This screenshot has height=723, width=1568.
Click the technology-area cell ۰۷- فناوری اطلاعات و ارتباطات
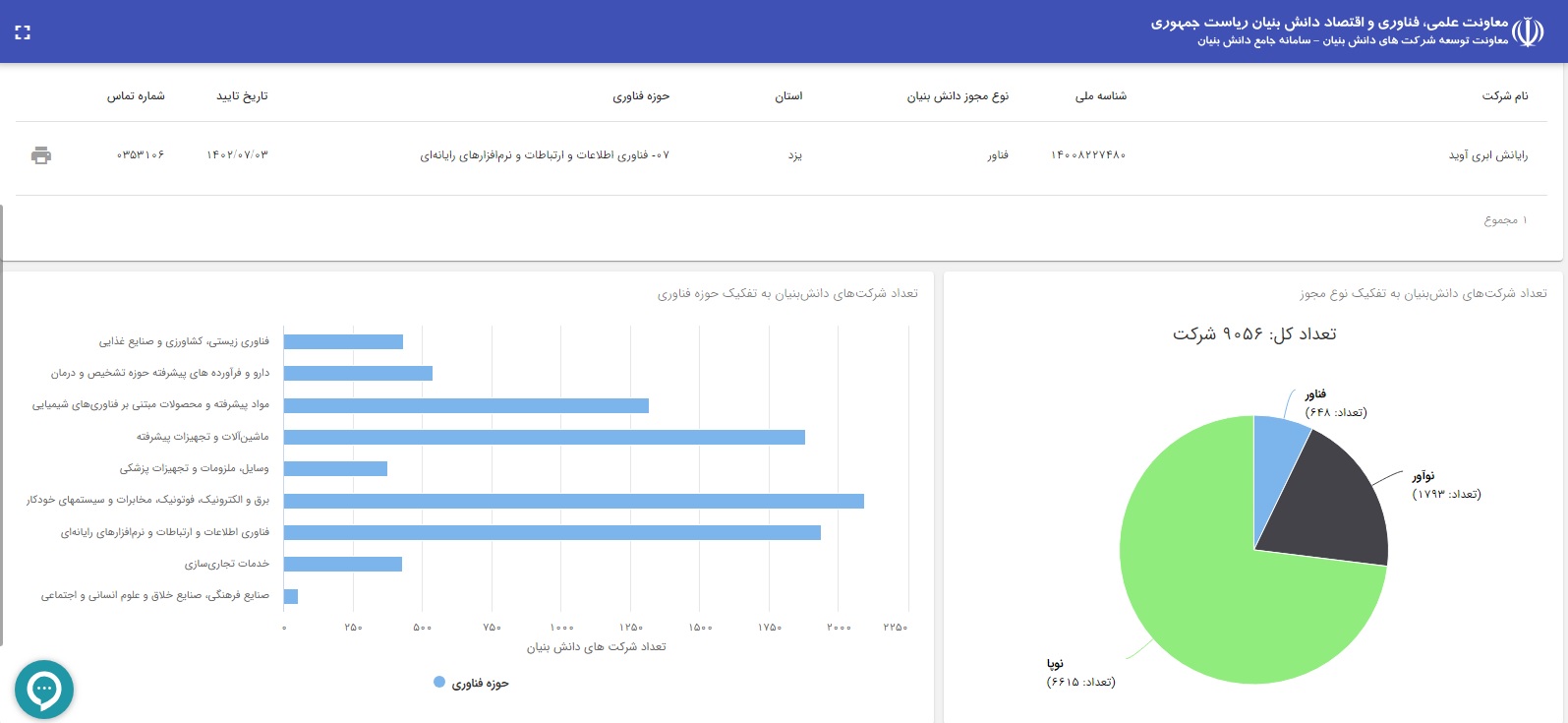pyautogui.click(x=545, y=155)
